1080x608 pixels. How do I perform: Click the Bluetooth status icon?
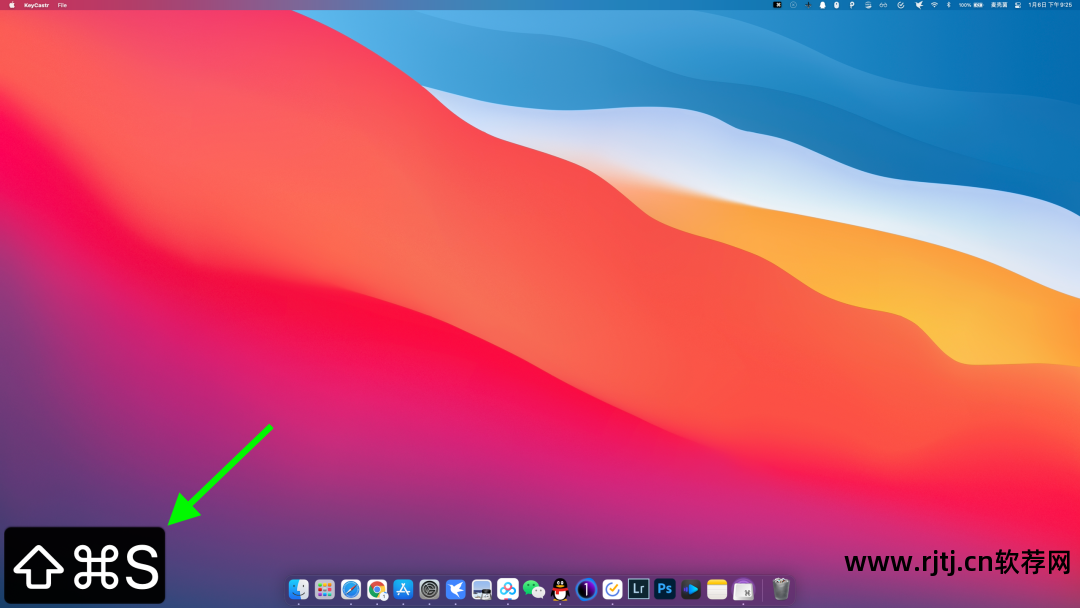pos(949,5)
